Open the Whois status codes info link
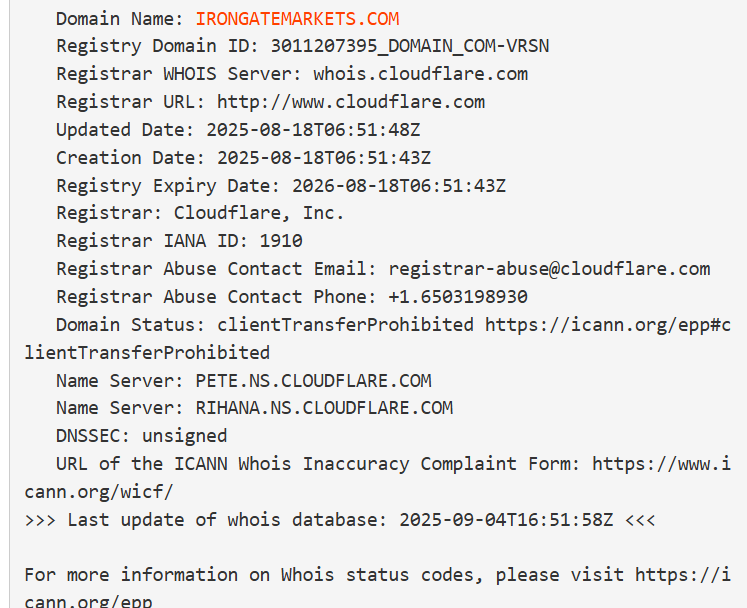 pyautogui.click(x=683, y=575)
